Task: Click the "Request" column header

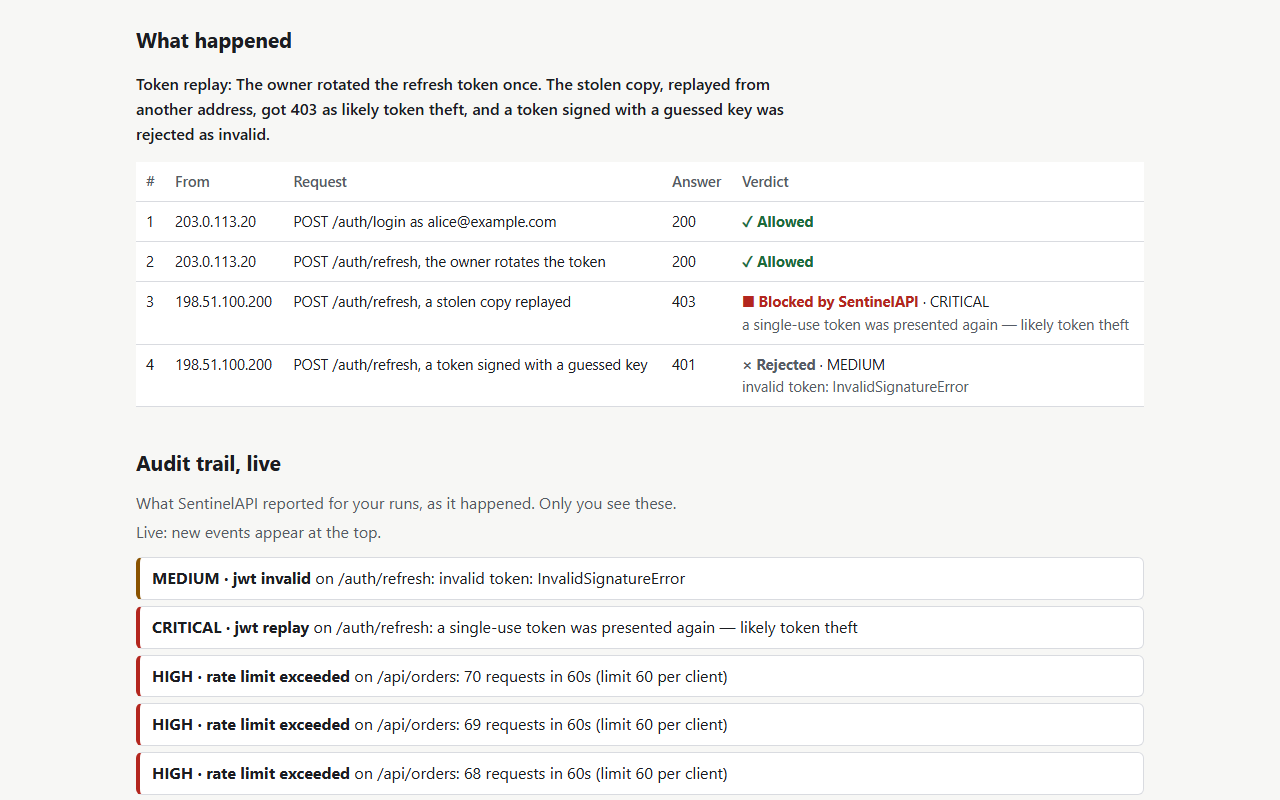Action: 320,182
